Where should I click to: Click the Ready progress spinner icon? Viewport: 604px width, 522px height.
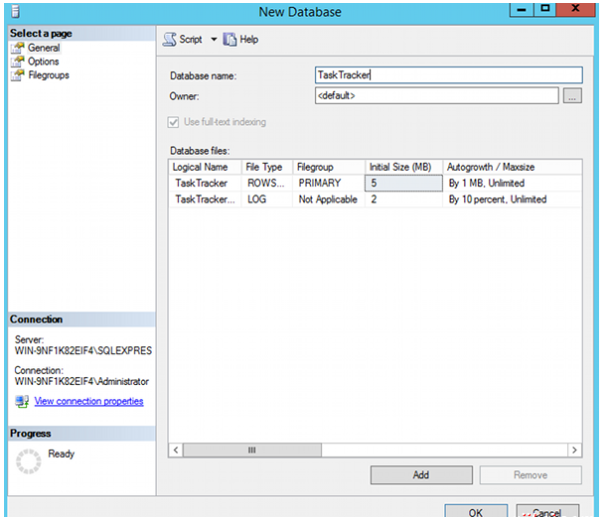29,461
